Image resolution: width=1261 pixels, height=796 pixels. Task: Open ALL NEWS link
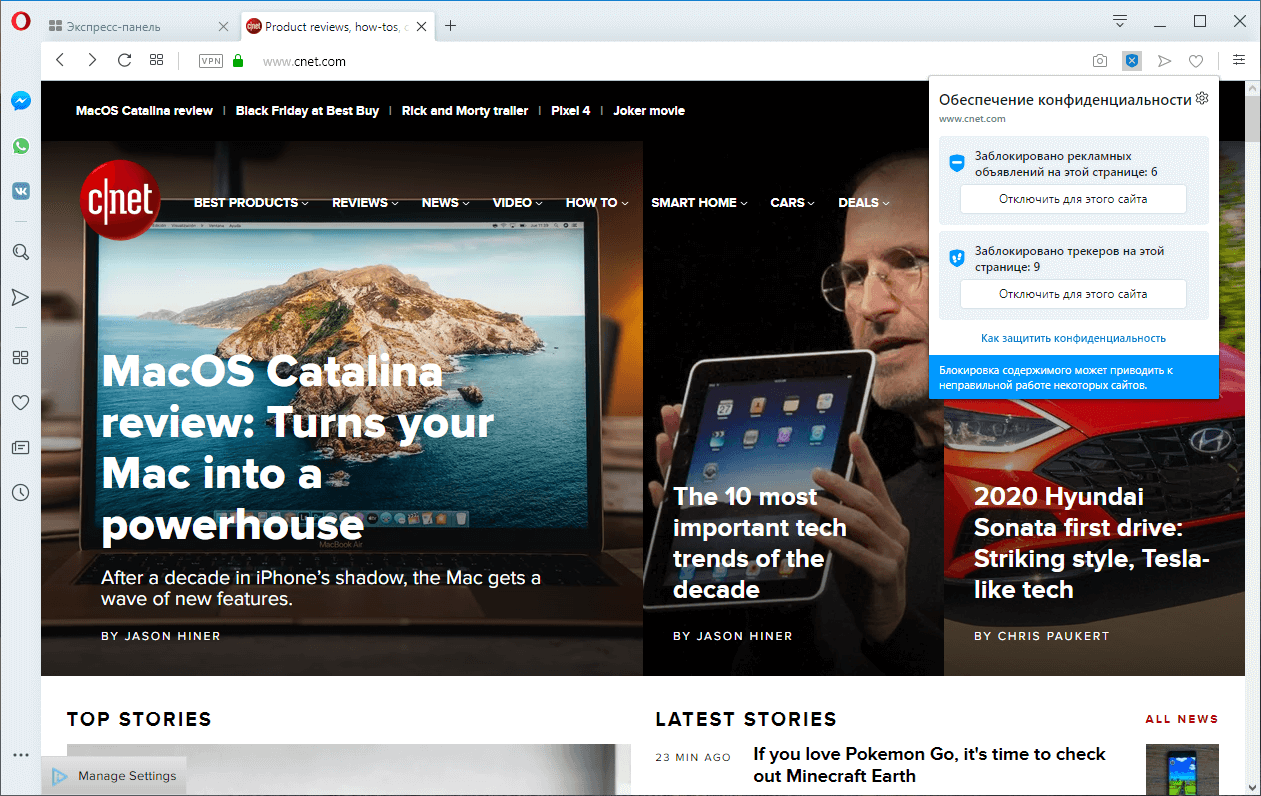pyautogui.click(x=1182, y=719)
